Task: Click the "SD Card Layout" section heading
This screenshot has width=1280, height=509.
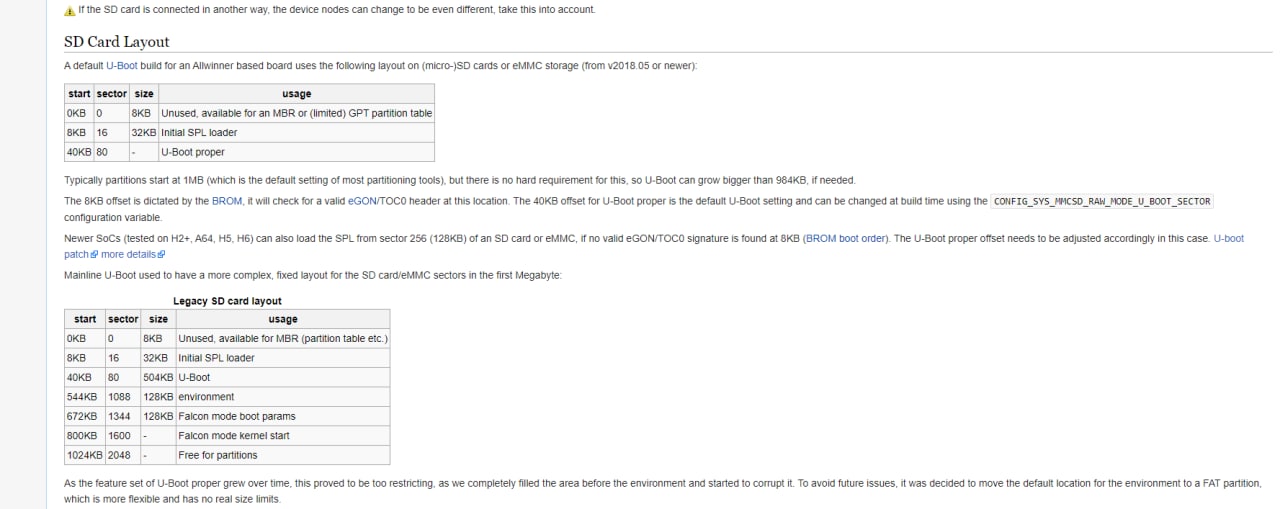Action: [117, 42]
